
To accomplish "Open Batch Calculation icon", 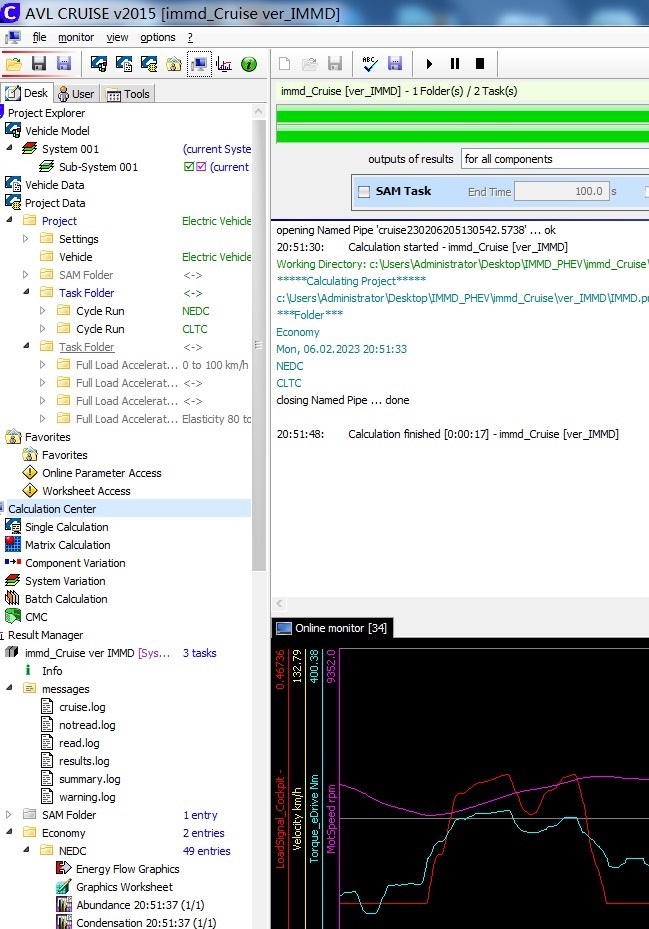I will point(13,598).
